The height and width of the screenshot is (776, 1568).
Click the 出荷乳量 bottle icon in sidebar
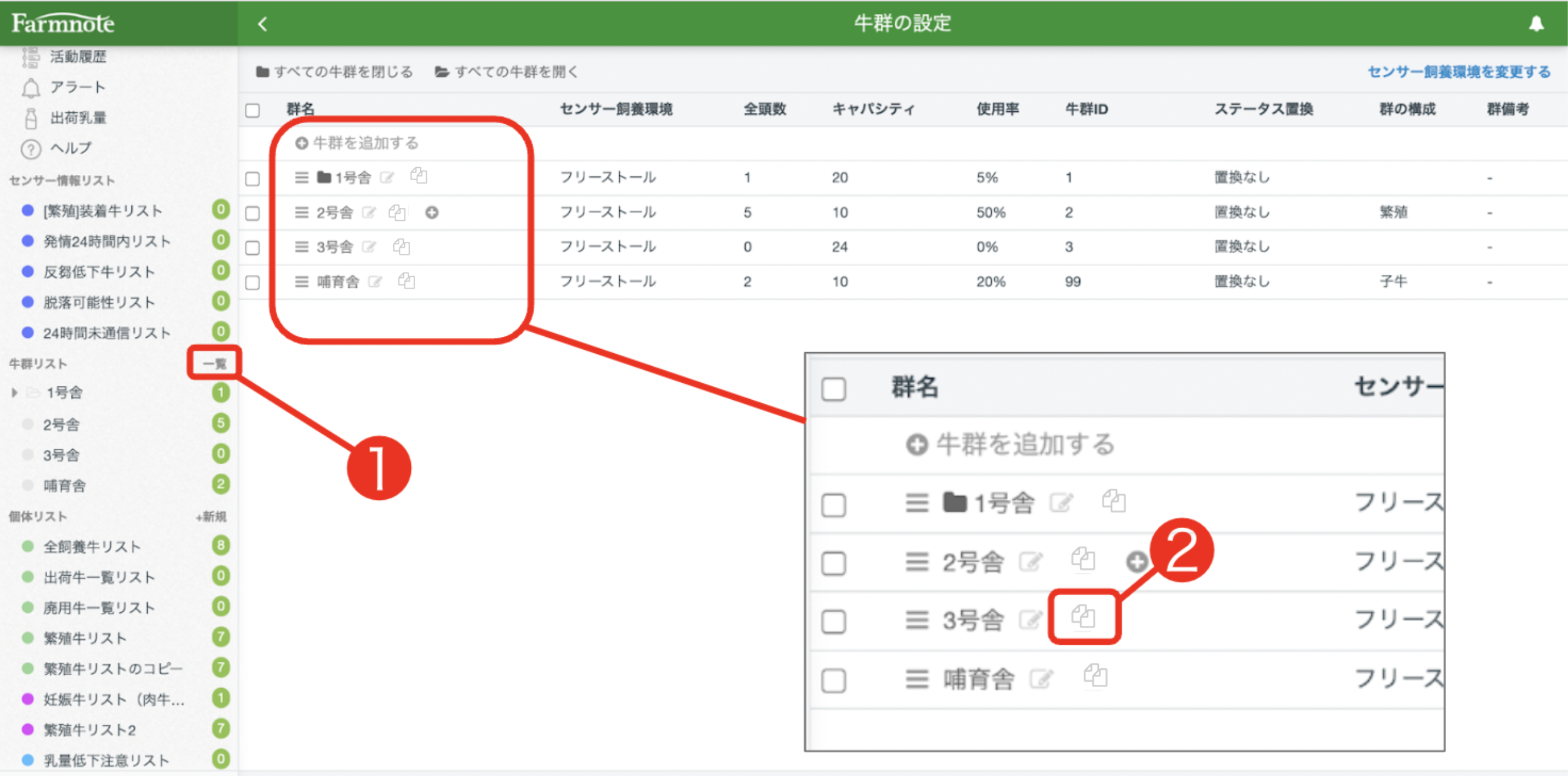[x=31, y=118]
